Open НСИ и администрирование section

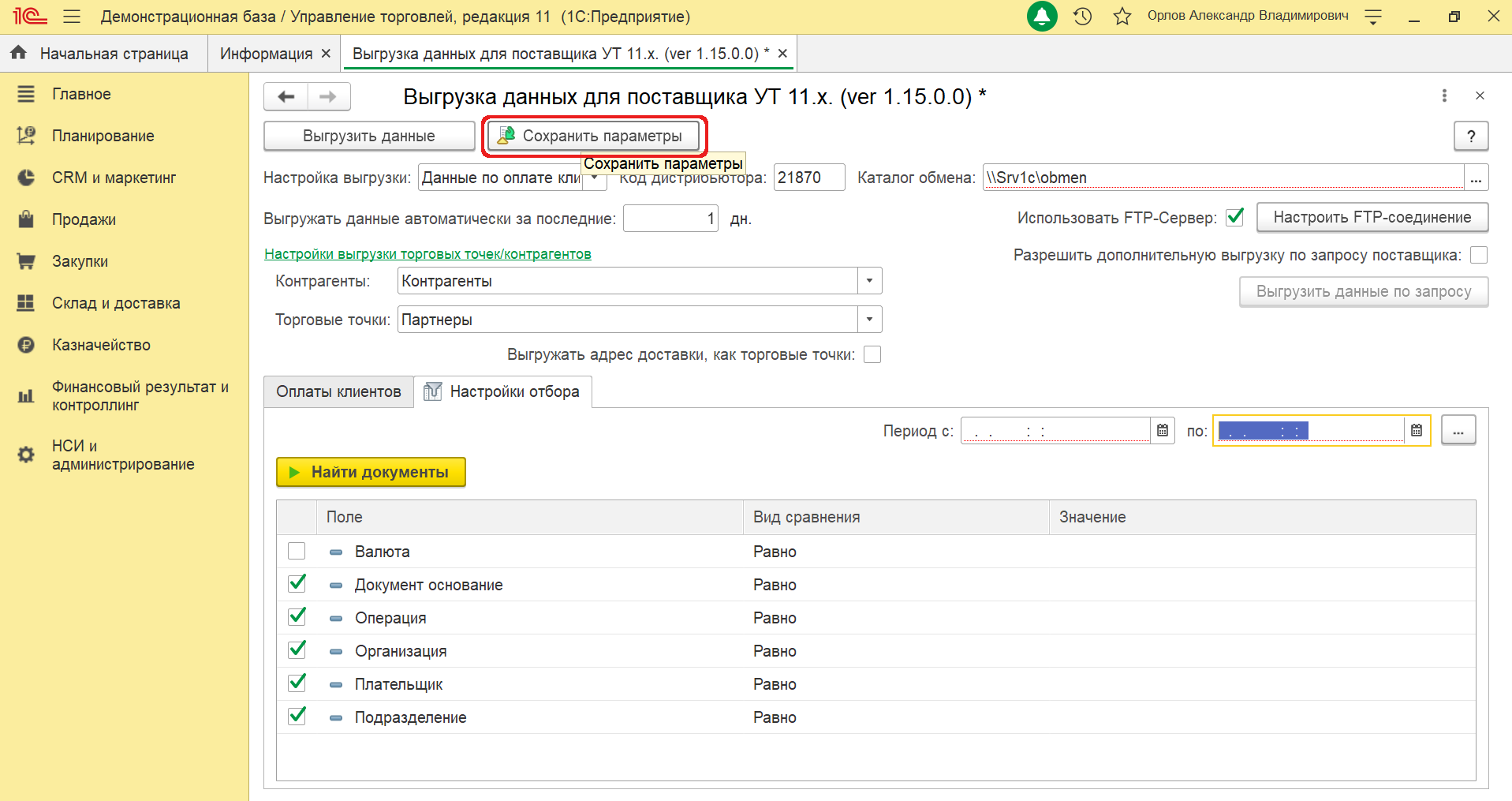[124, 455]
